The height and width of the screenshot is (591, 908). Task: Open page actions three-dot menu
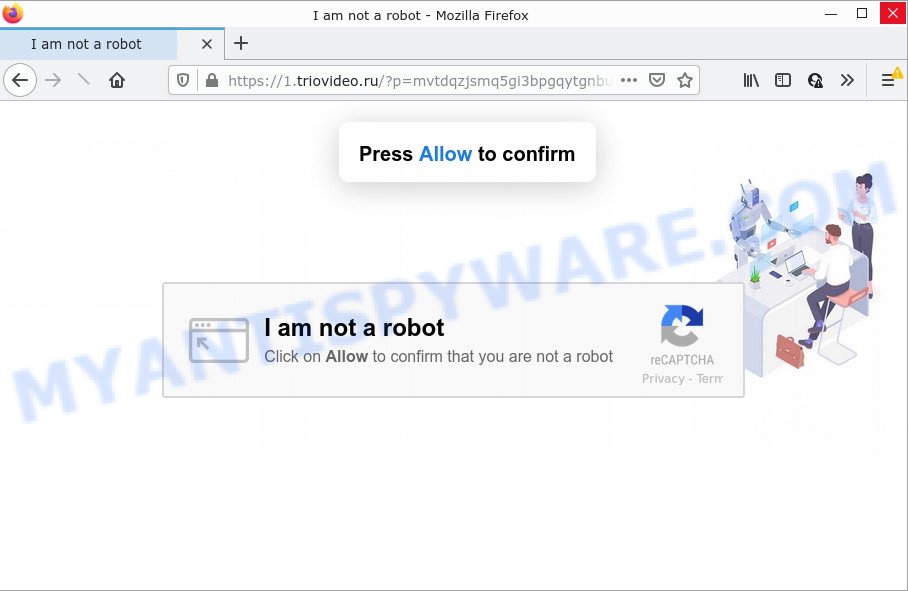click(629, 80)
